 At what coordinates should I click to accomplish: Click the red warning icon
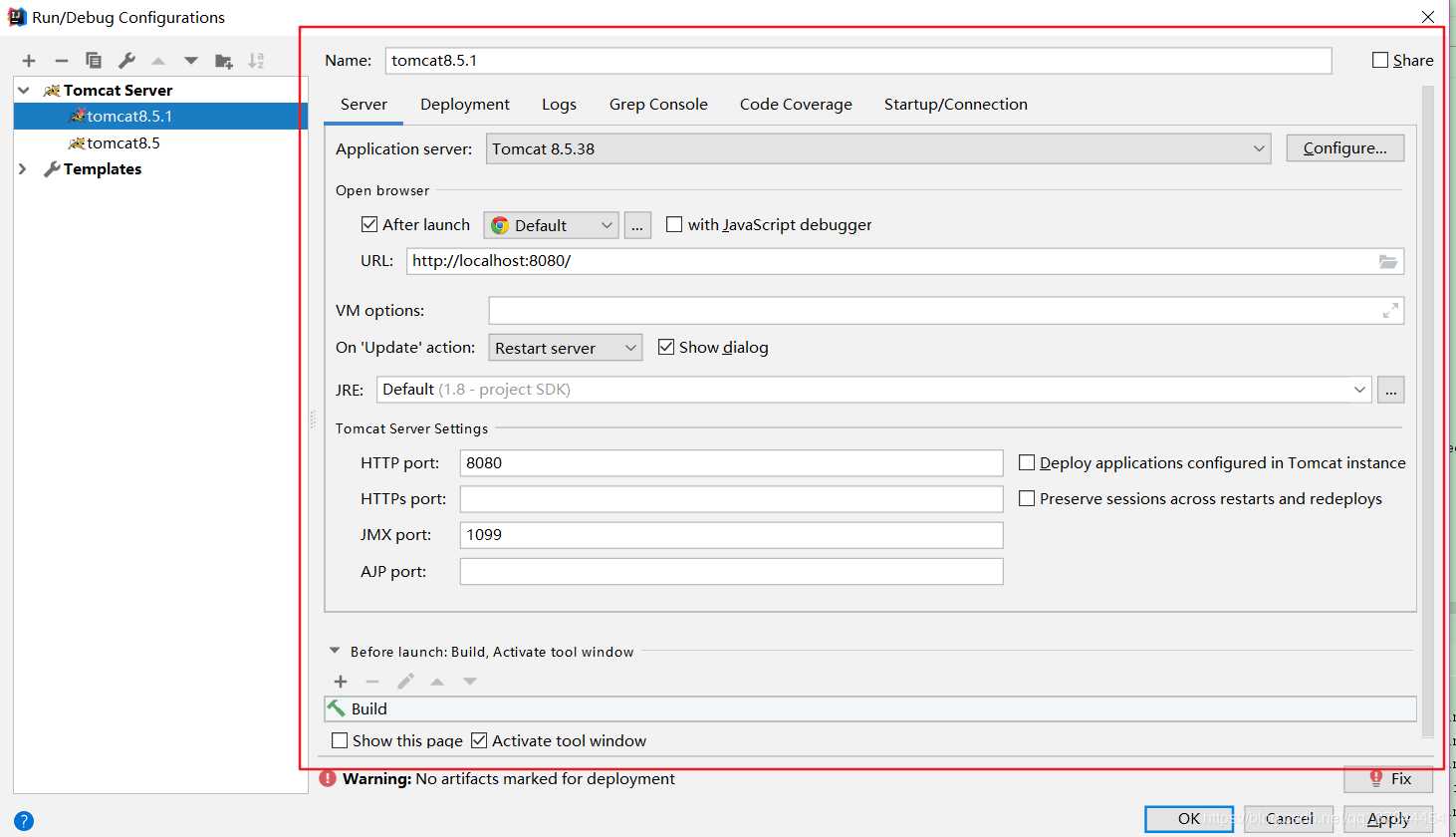tap(328, 779)
